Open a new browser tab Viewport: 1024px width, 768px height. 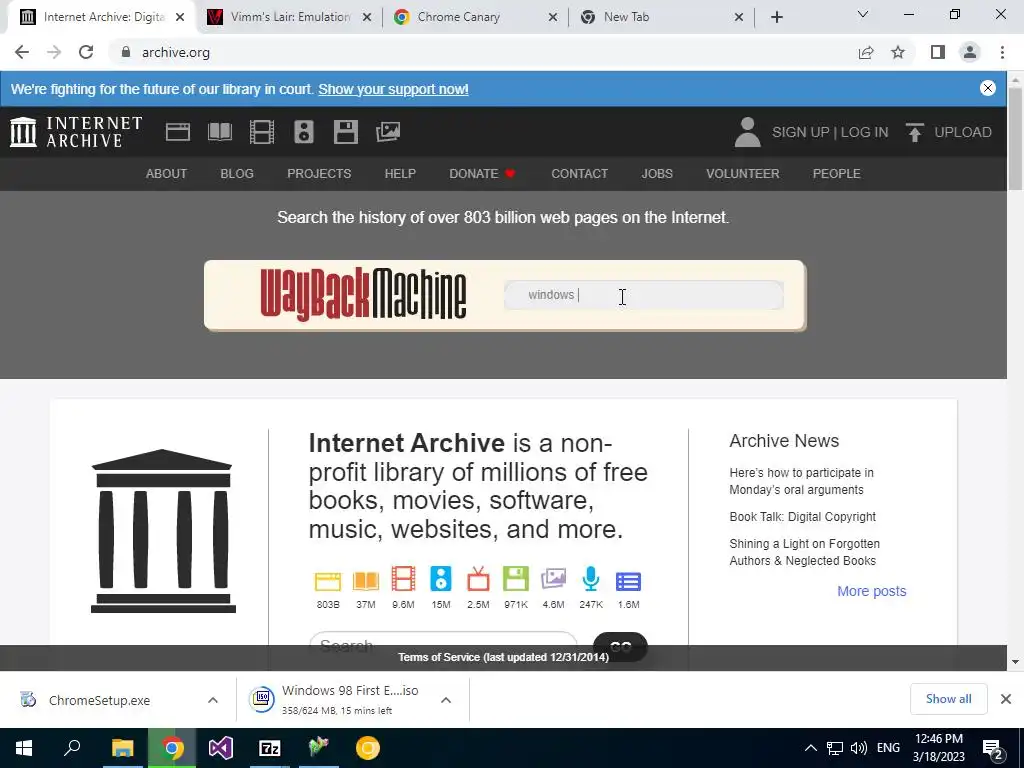776,17
